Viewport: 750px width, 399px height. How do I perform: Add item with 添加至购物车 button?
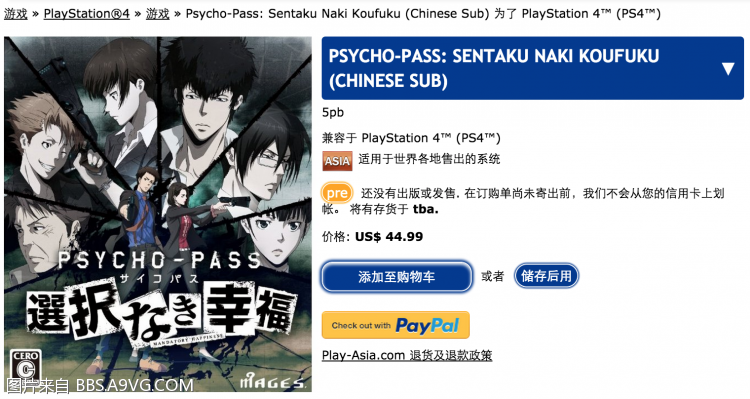(x=397, y=277)
